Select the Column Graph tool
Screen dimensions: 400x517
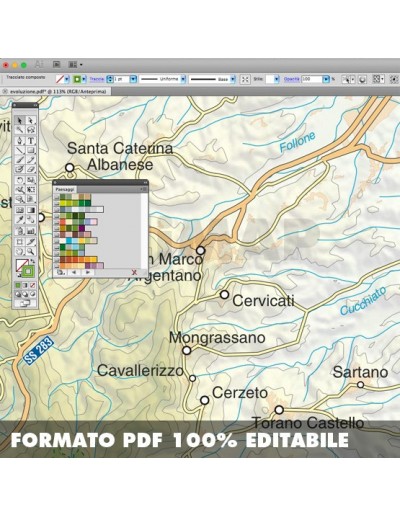(30, 230)
